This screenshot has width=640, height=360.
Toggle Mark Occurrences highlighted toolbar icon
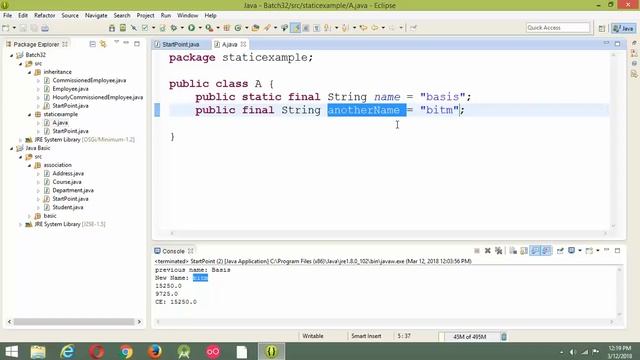[x=296, y=28]
